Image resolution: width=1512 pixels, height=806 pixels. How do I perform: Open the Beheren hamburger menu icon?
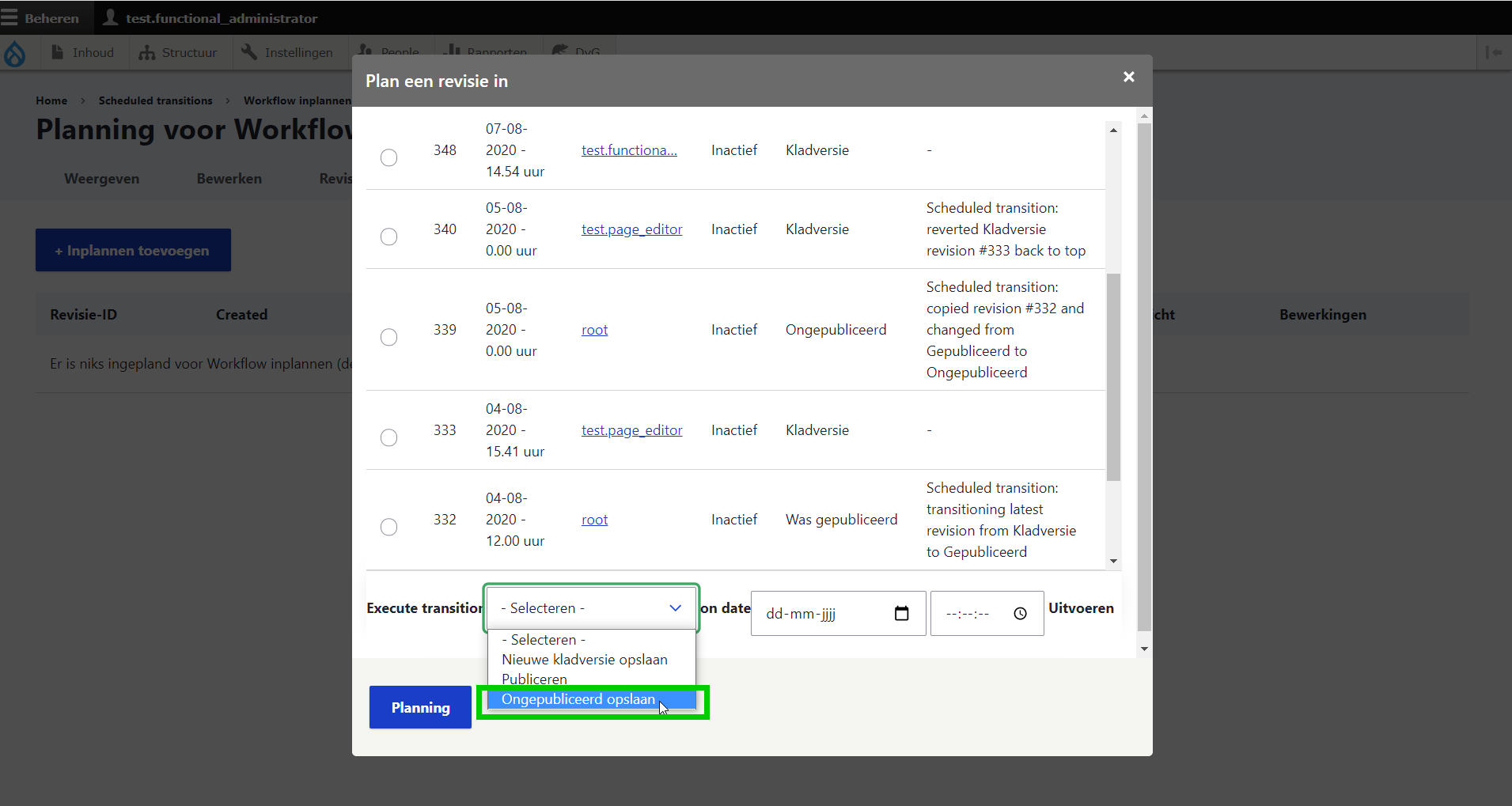click(x=9, y=17)
